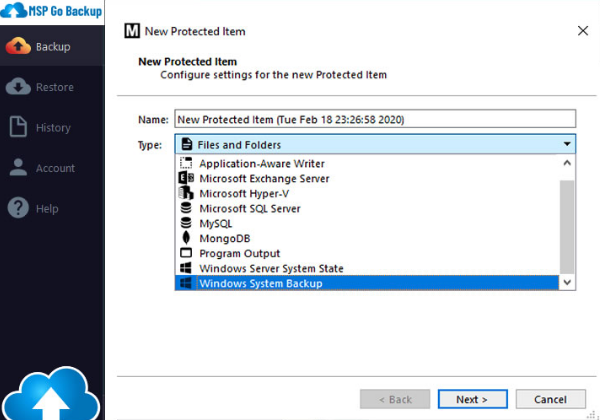Click the Restore cloud download icon
The image size is (600, 420).
[18, 86]
